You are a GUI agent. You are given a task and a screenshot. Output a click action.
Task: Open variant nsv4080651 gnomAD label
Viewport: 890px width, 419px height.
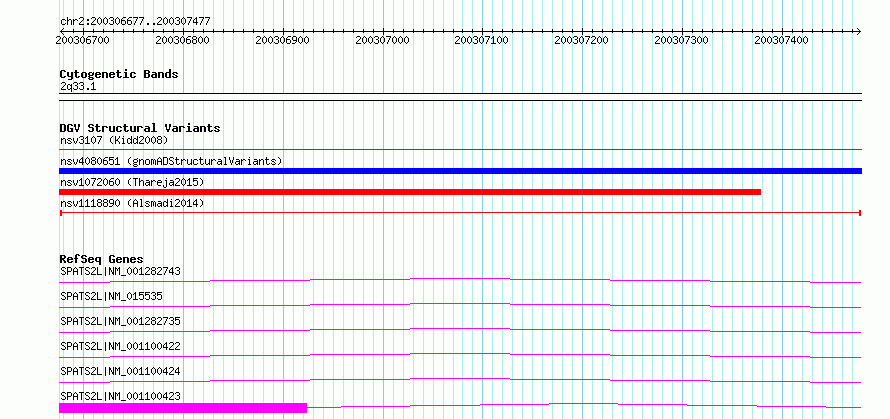tap(171, 161)
